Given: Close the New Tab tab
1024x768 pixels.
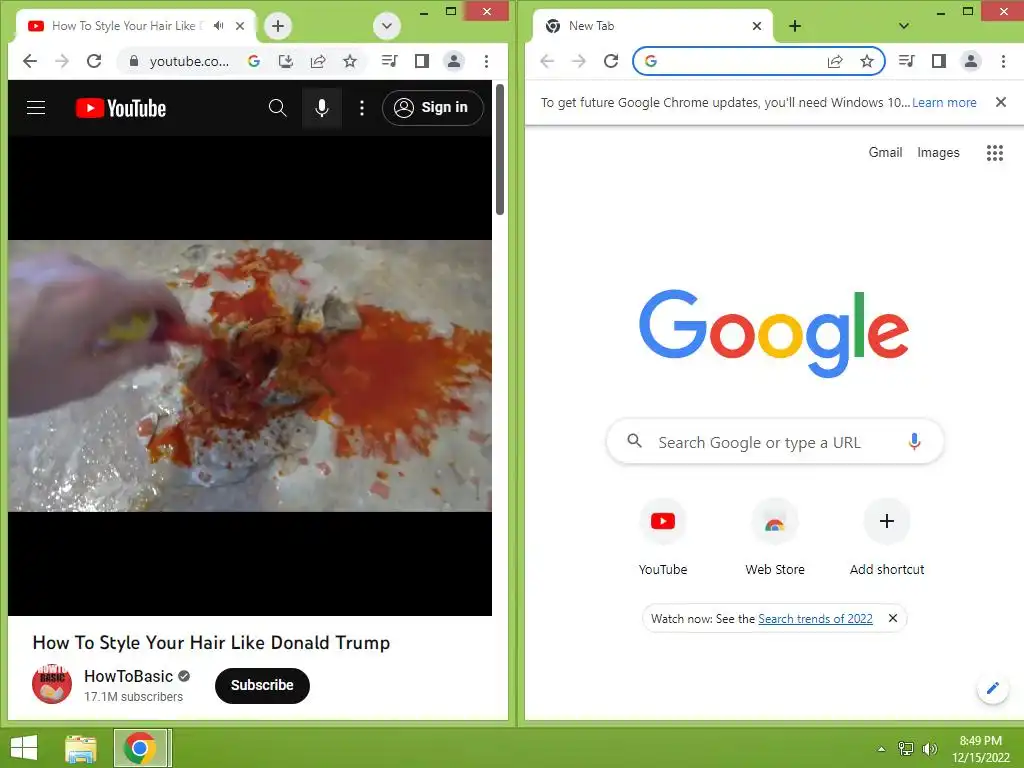Looking at the screenshot, I should click(757, 25).
